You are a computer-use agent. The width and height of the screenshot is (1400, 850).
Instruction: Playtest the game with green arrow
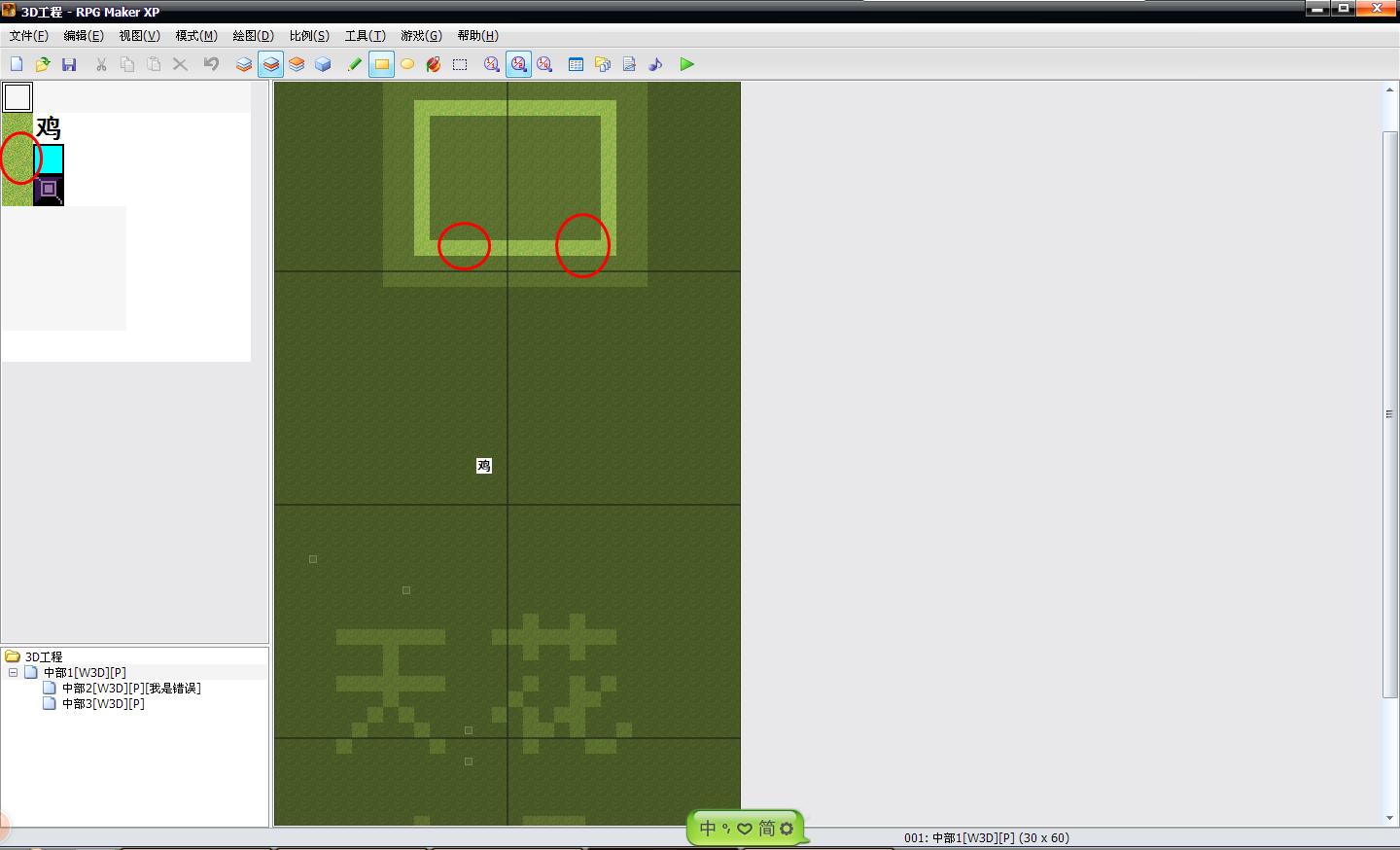(x=687, y=64)
